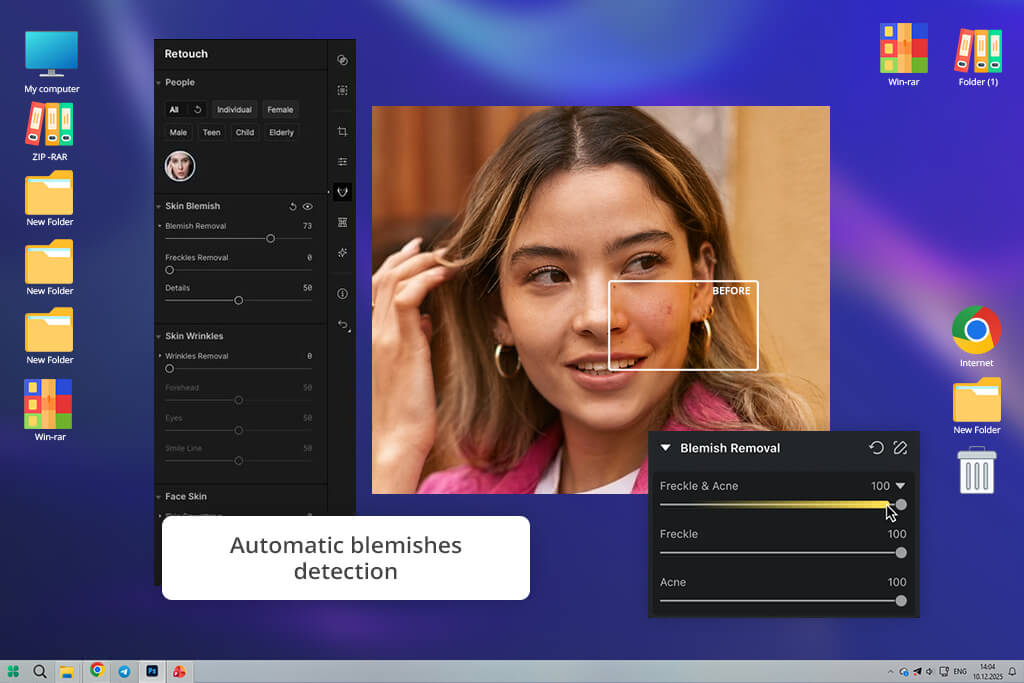The height and width of the screenshot is (683, 1024).
Task: Open ZIP -RAR desktop icon
Action: tap(50, 131)
